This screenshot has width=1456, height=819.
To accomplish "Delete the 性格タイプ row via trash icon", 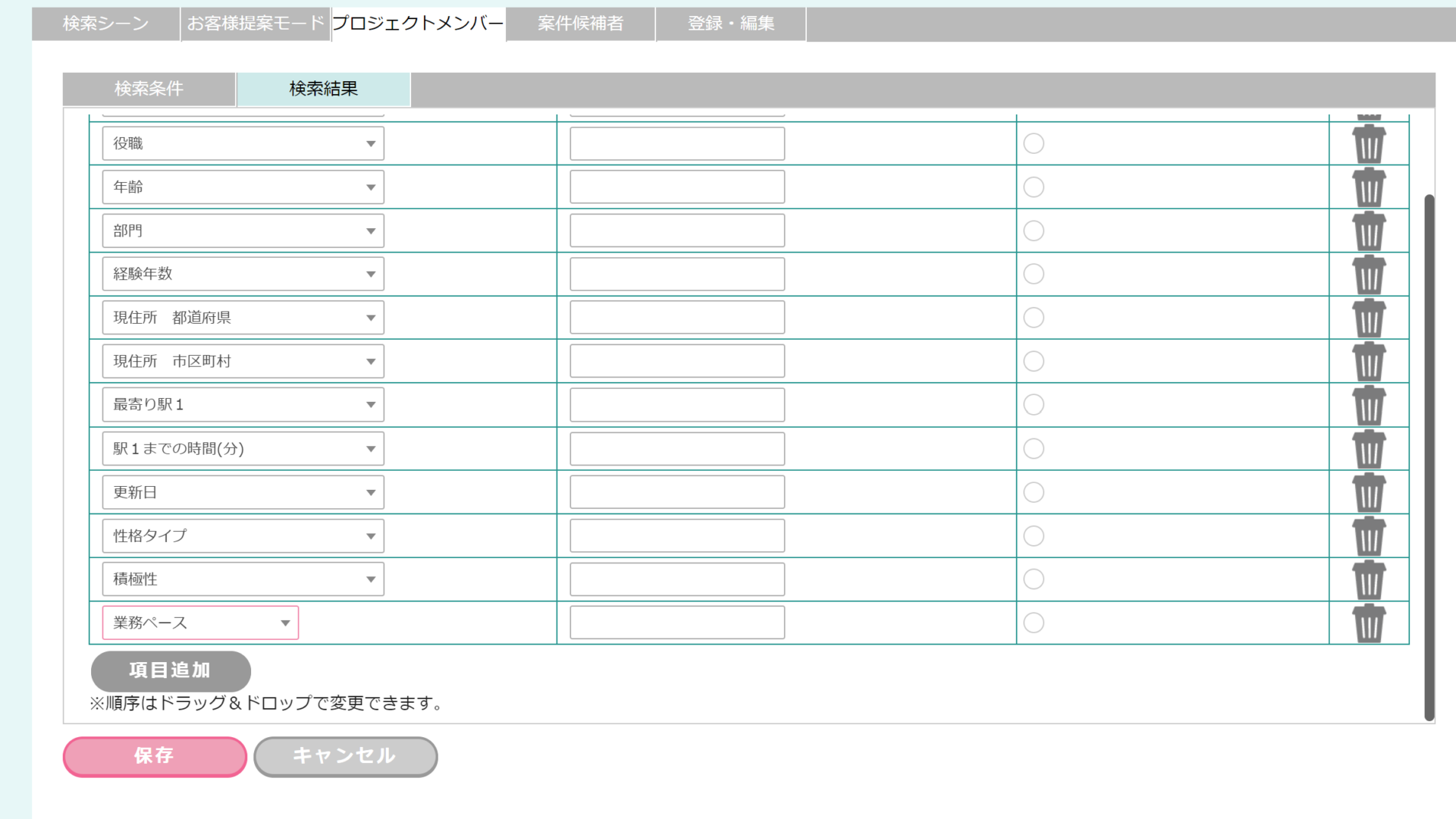I will coord(1369,536).
